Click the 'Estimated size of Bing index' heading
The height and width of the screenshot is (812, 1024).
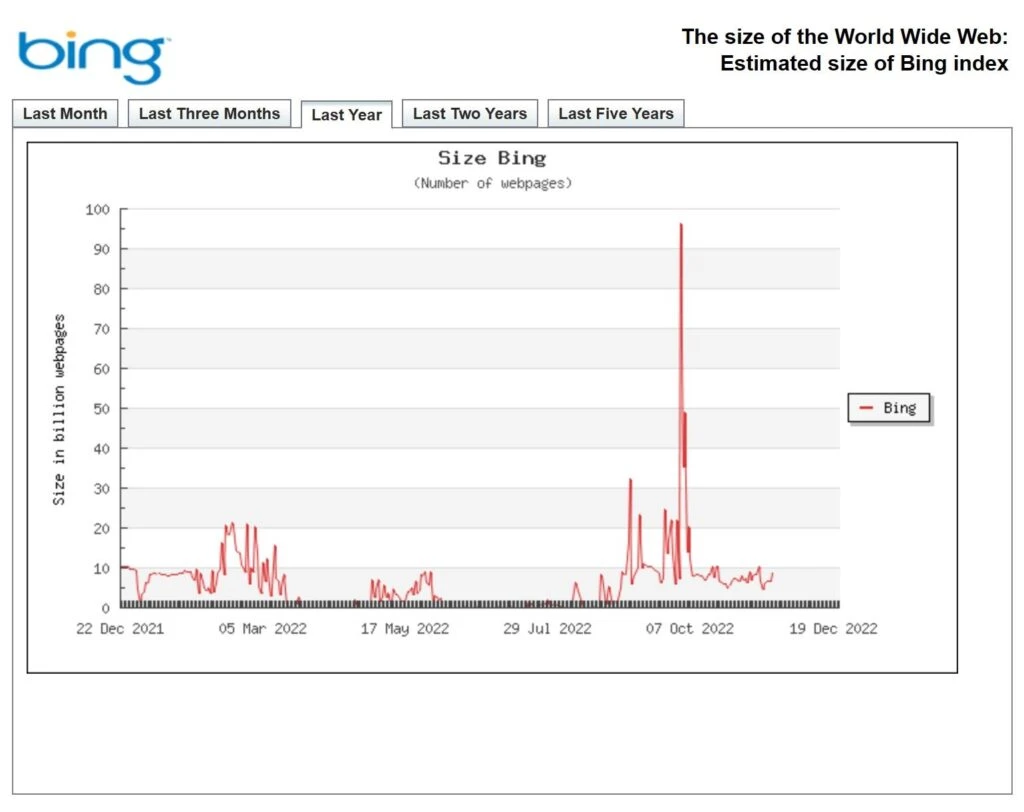click(864, 63)
